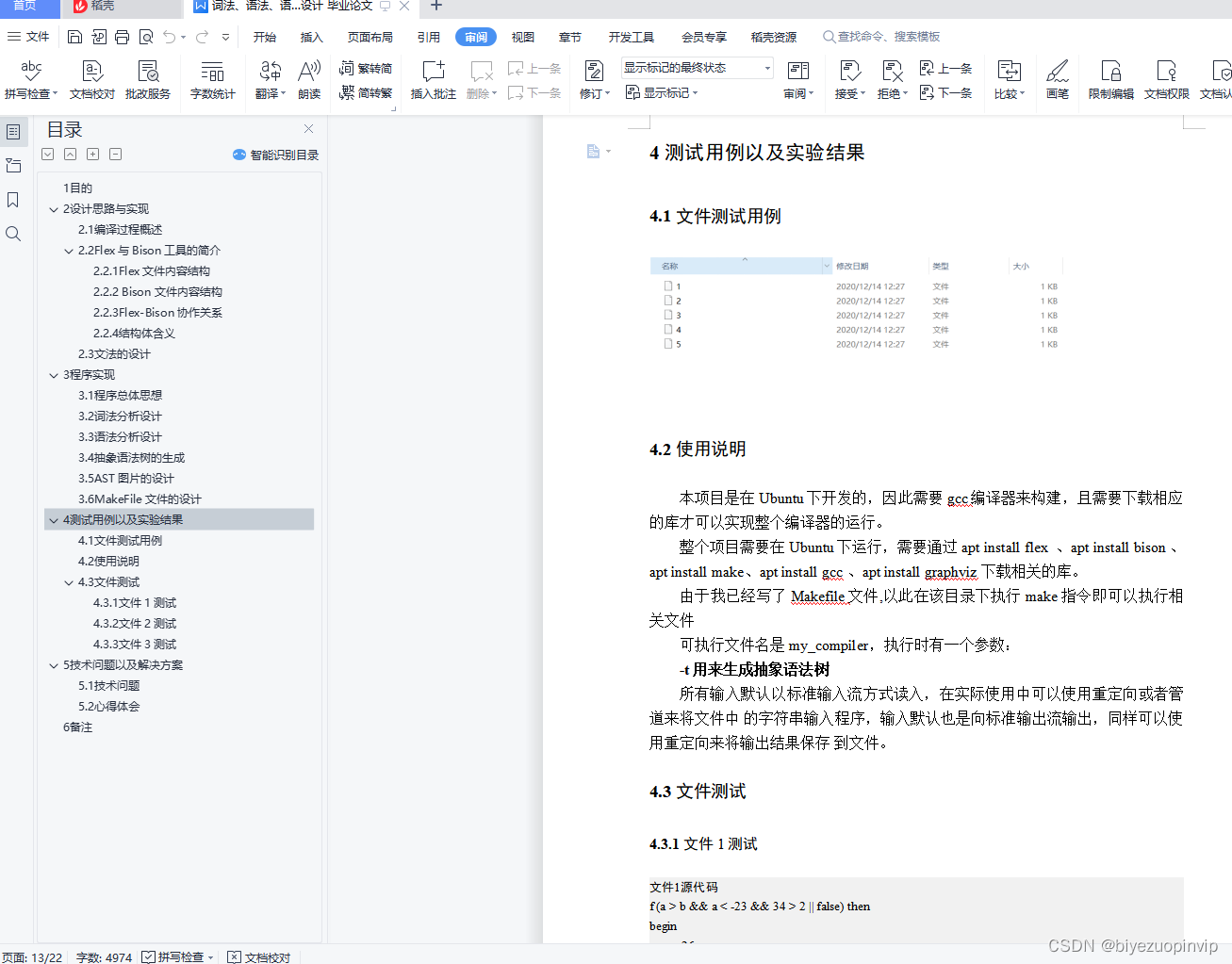Open the spell check tool

point(31,79)
